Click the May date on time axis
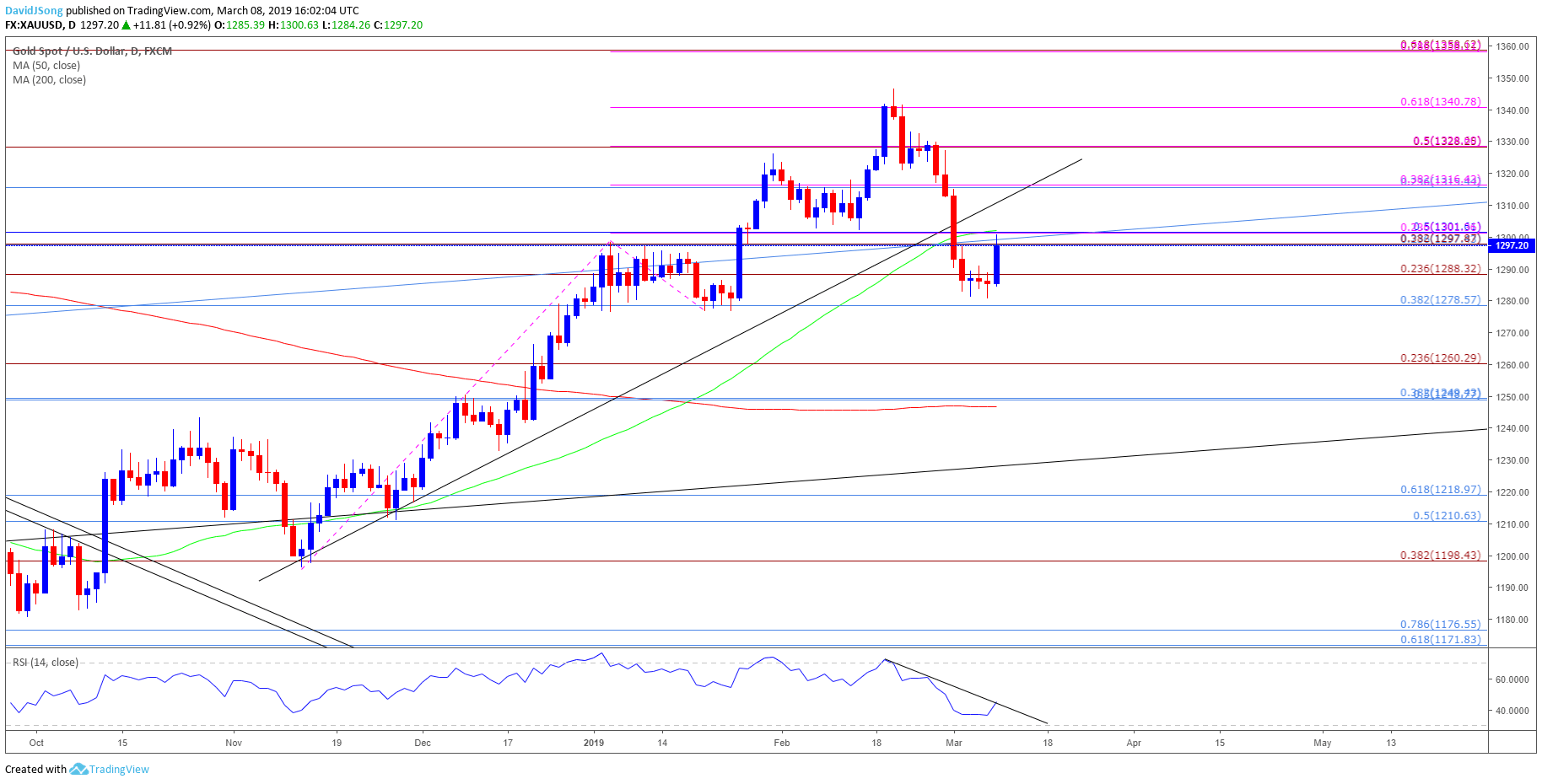The width and height of the screenshot is (1542, 784). (x=1323, y=743)
